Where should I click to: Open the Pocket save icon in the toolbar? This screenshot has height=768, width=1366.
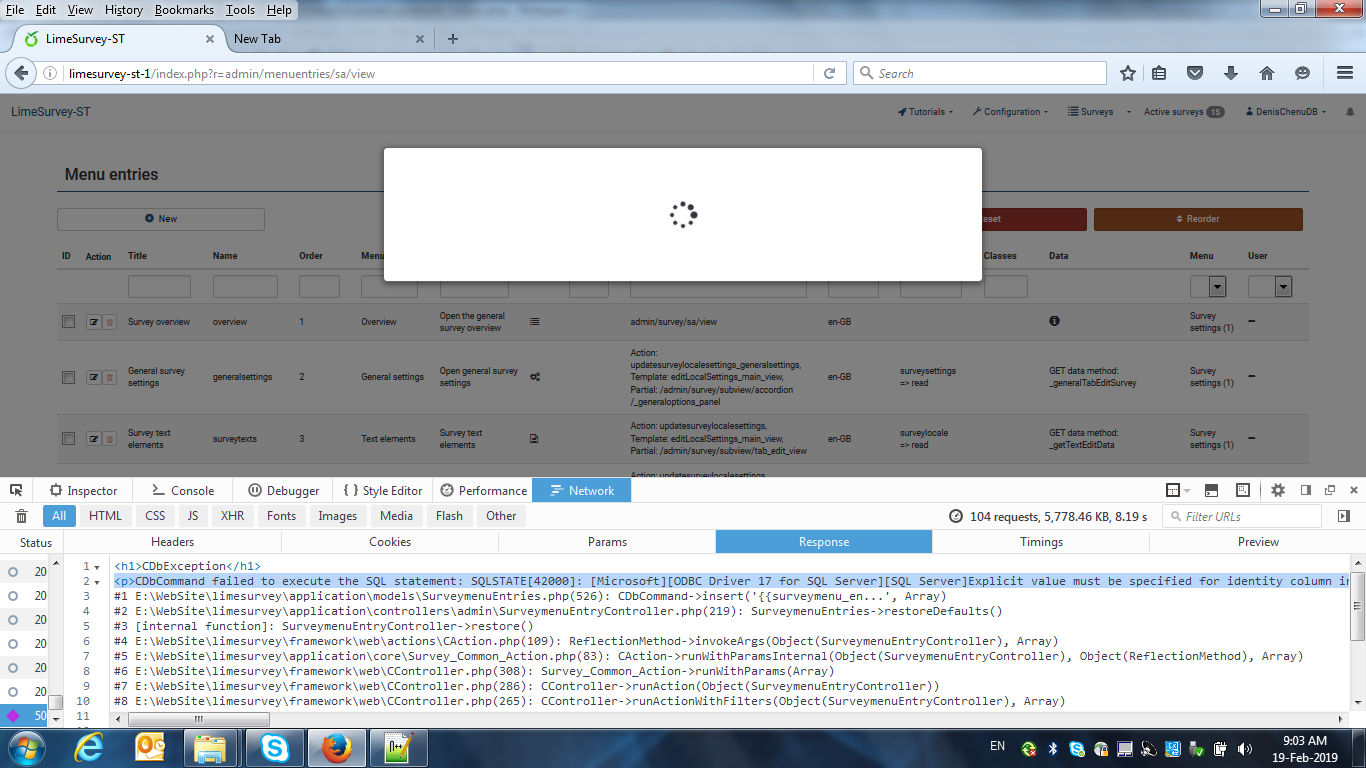[x=1194, y=73]
